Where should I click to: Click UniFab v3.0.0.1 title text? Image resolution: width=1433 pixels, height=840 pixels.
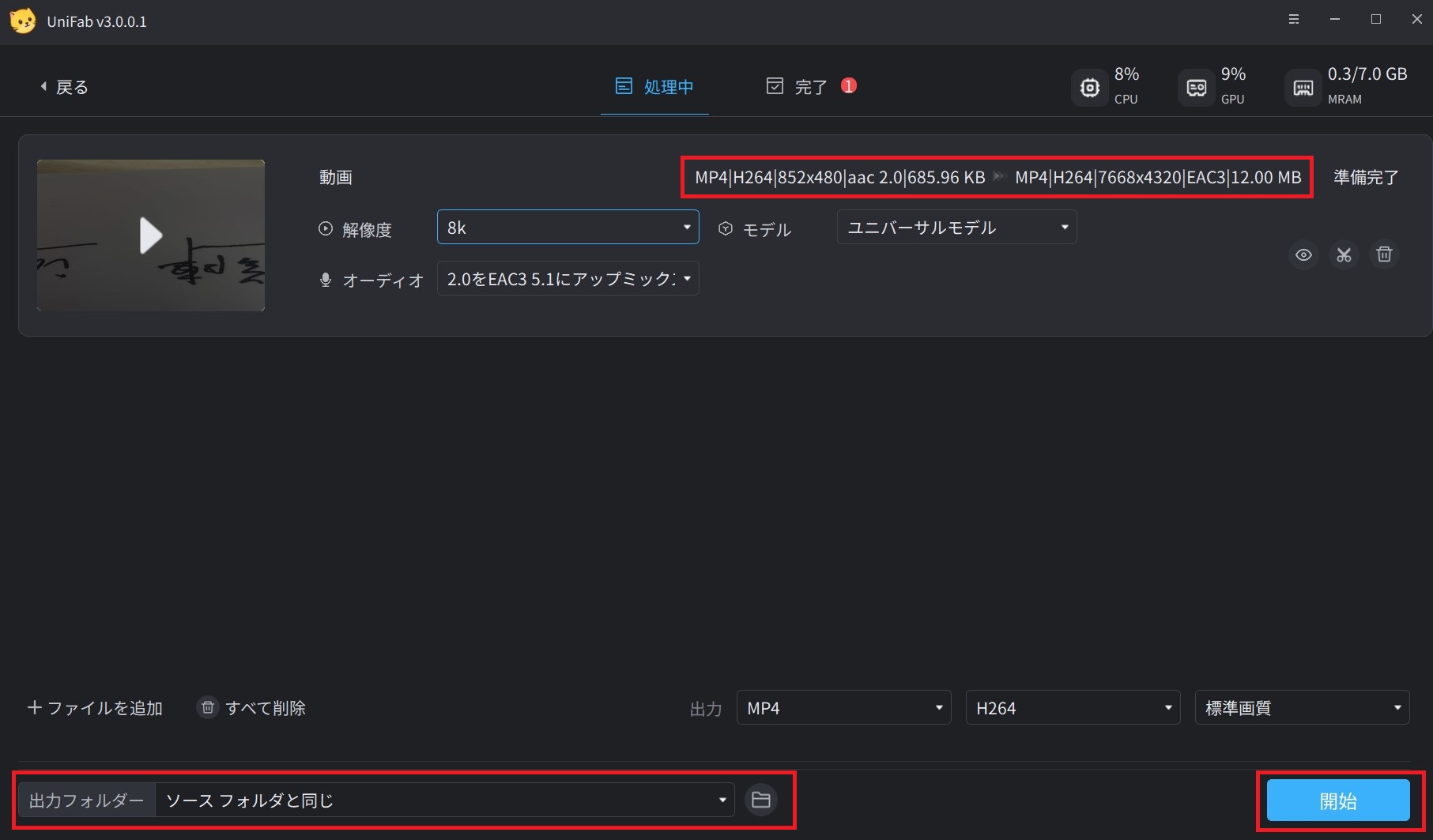96,21
